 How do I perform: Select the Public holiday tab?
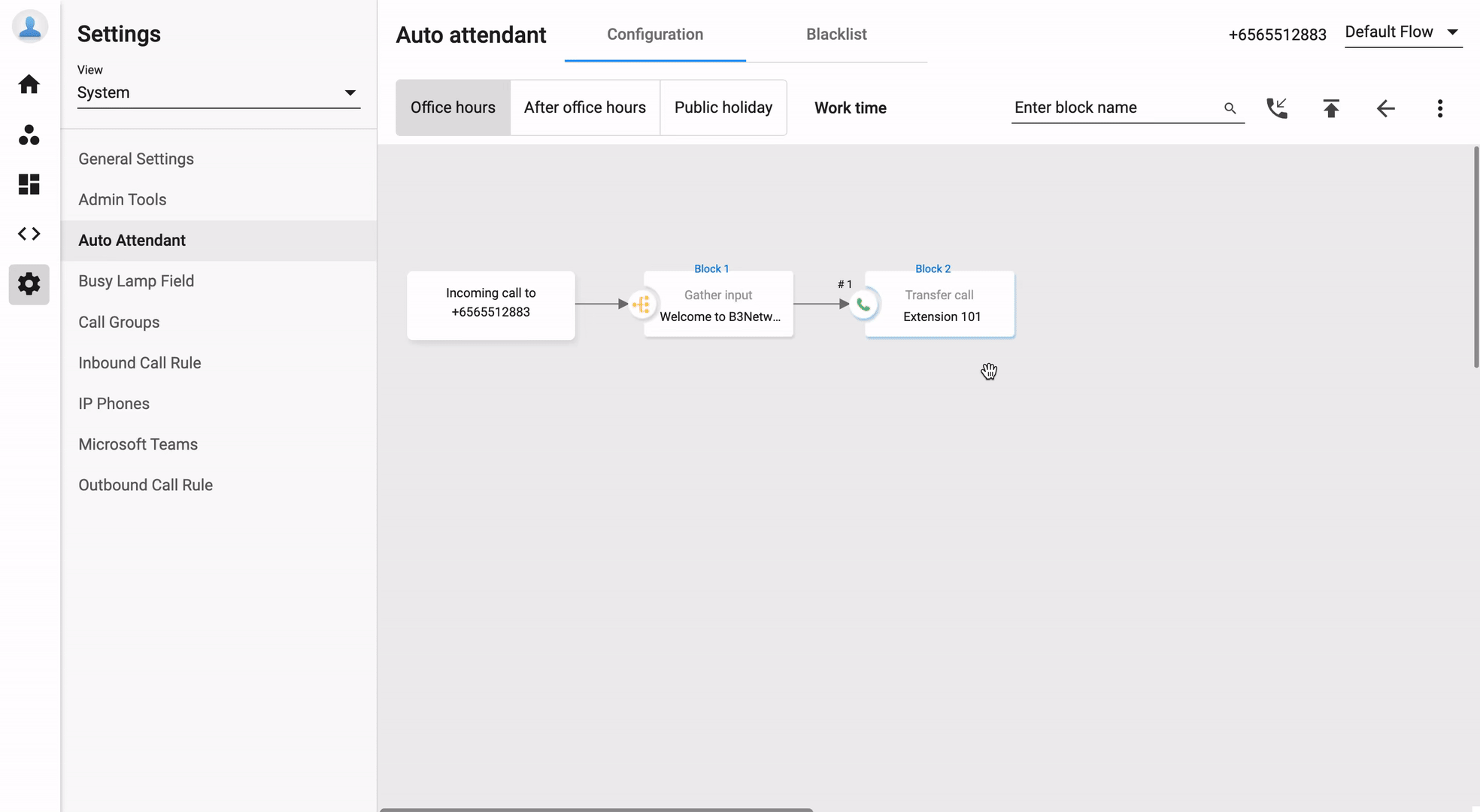click(723, 108)
